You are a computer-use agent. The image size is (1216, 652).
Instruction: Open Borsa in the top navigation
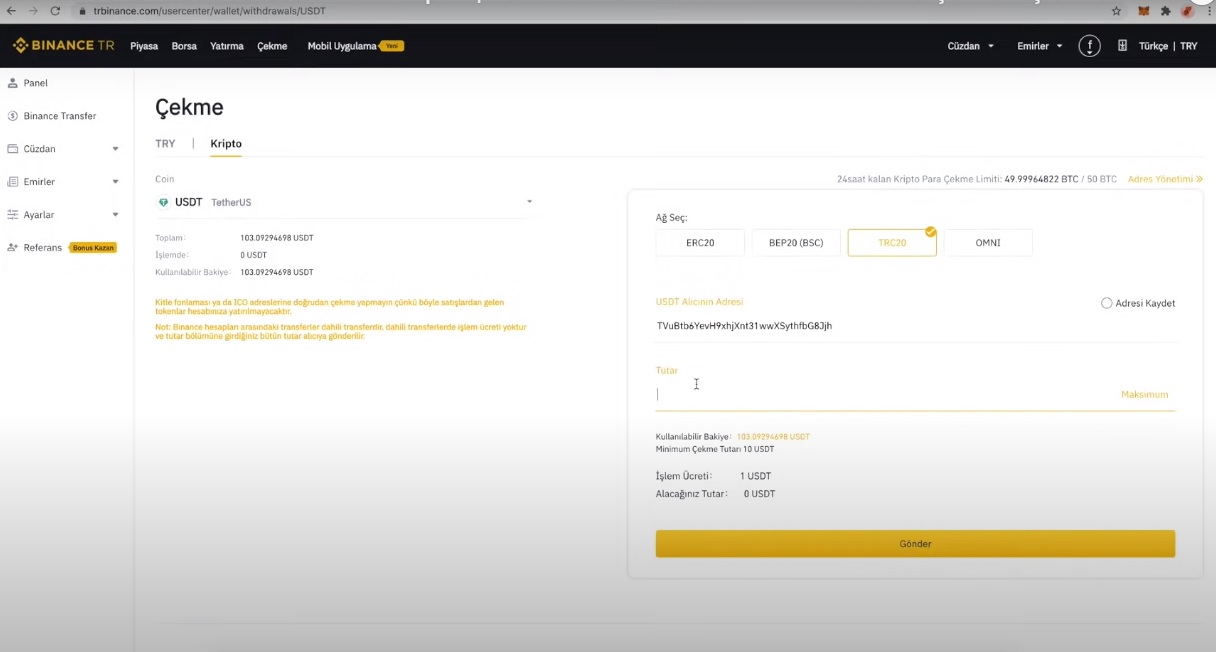click(184, 46)
